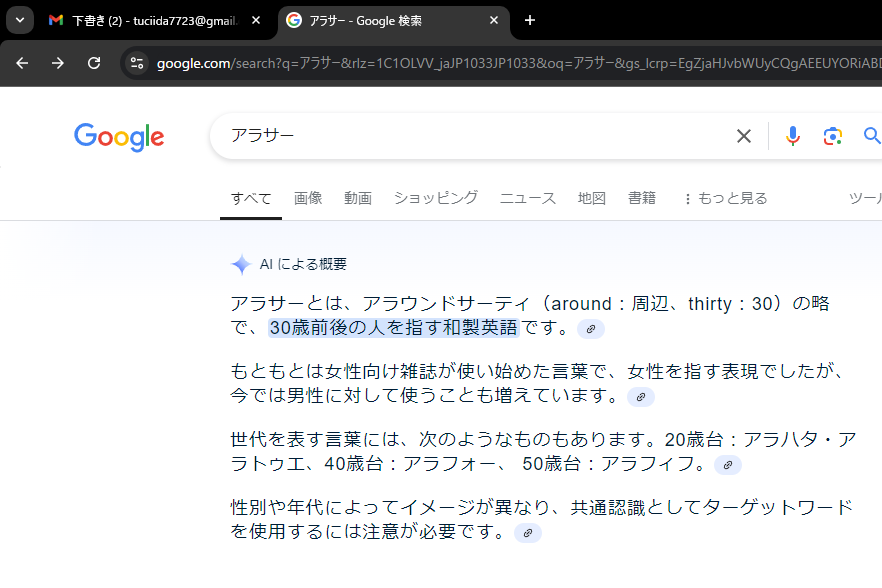Expand もっと見る menu

726,199
